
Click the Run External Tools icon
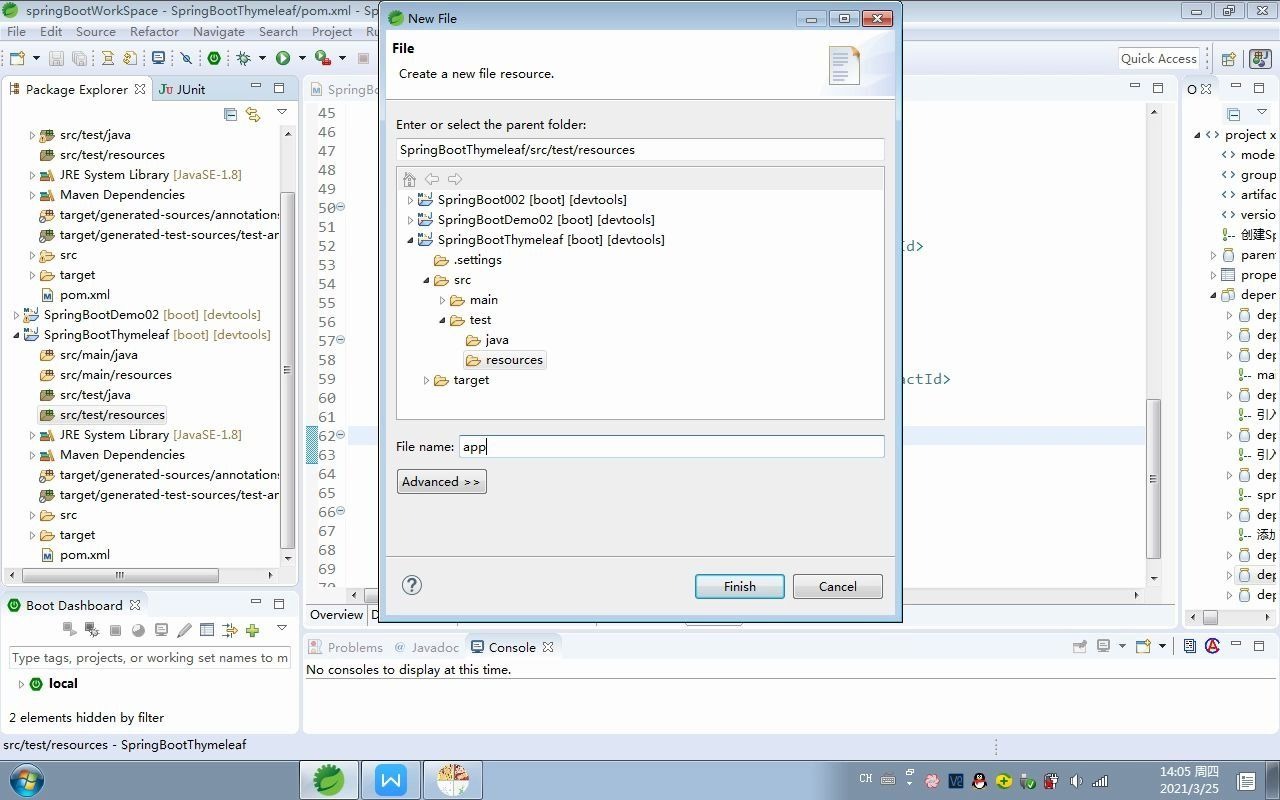pos(322,58)
